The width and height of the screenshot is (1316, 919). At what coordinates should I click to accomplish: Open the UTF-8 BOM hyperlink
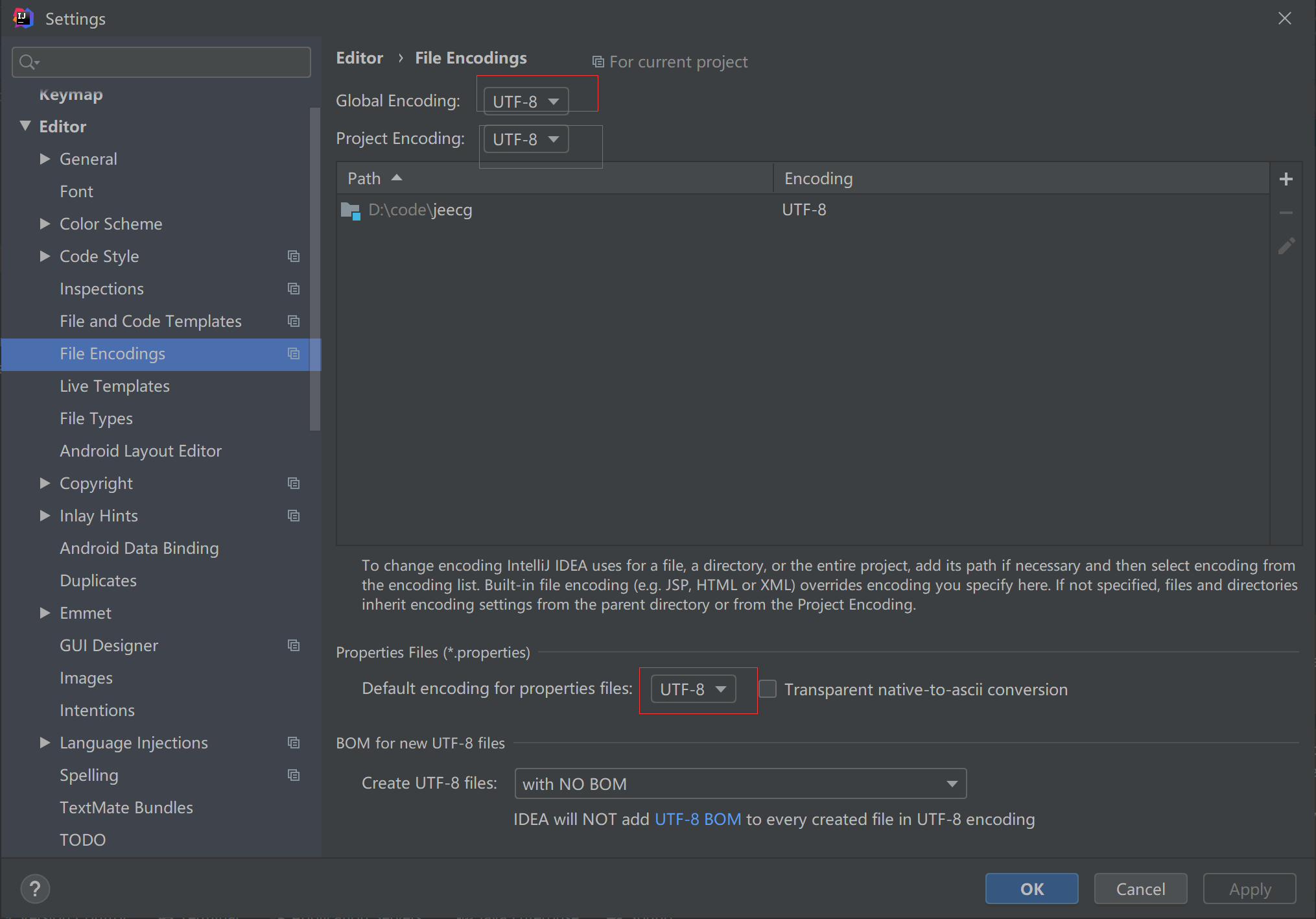point(698,819)
